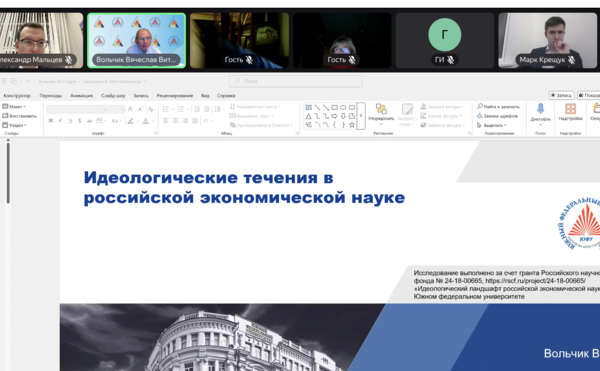Switch to the Переходы tab
Image resolution: width=600 pixels, height=371 pixels.
pos(51,96)
